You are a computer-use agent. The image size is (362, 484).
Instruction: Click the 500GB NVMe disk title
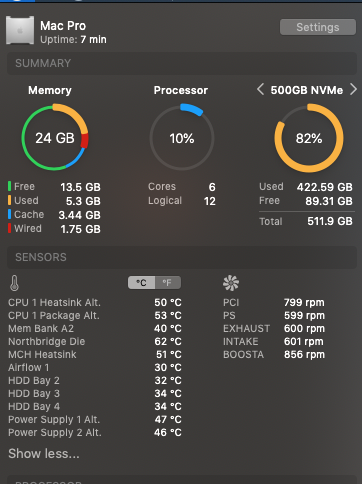click(307, 90)
